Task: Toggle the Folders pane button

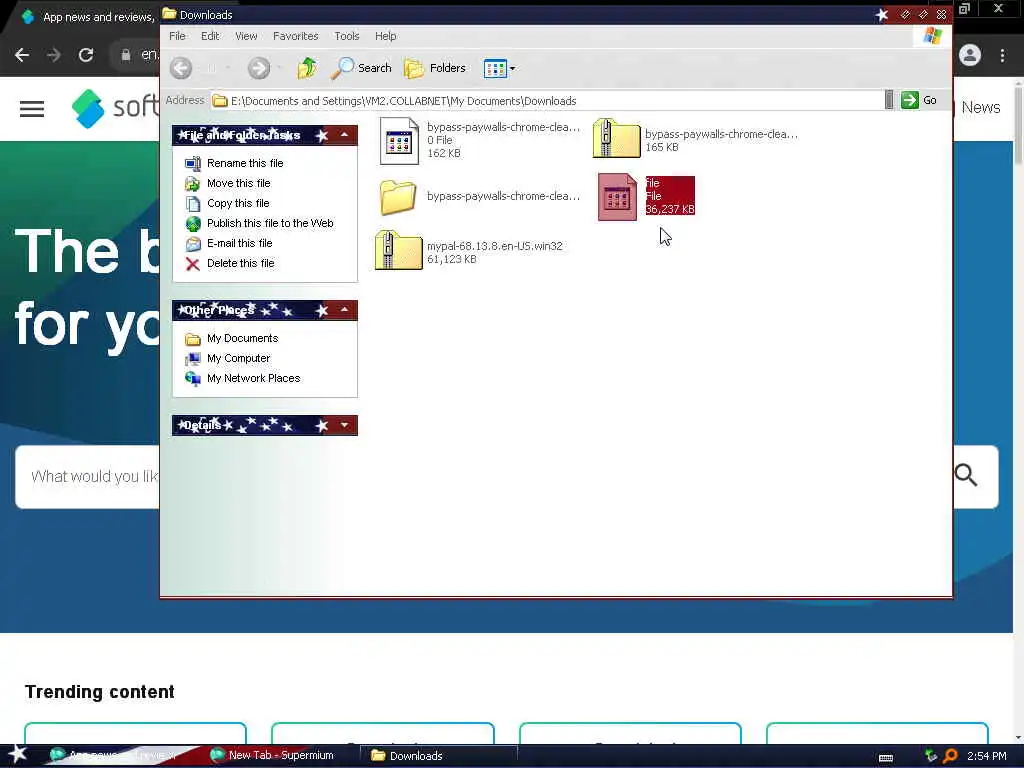Action: 435,68
